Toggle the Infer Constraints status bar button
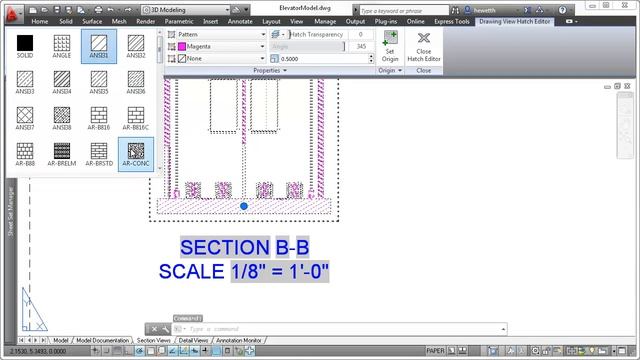Viewport: 640px width, 360px height. point(96,351)
